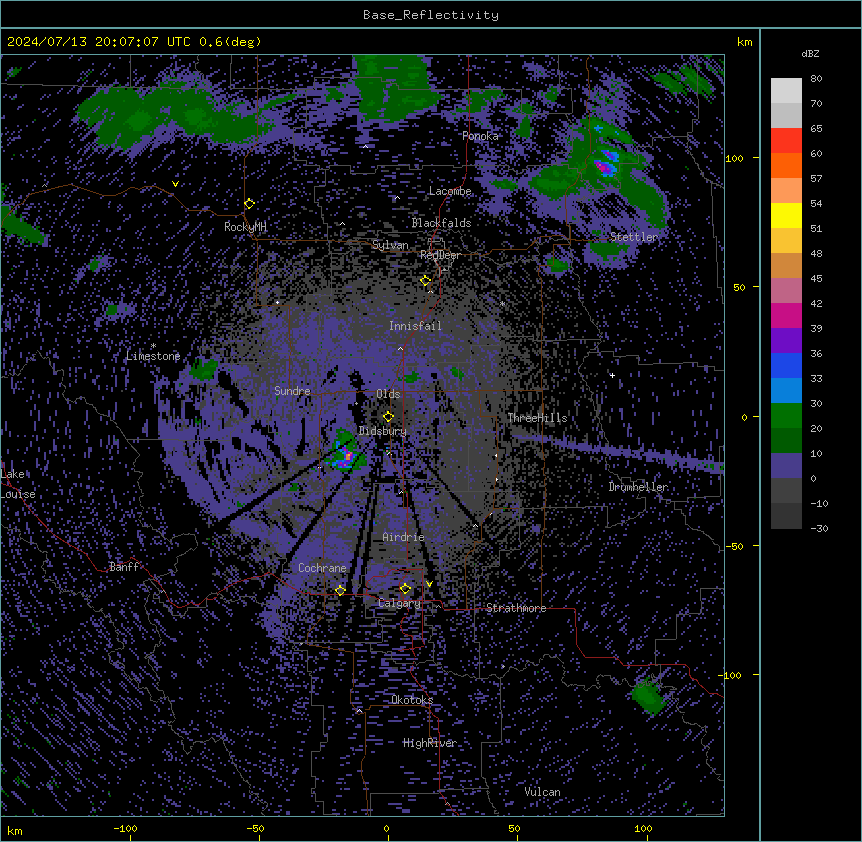
Task: Click the dBZ legend heading
Action: (x=810, y=54)
